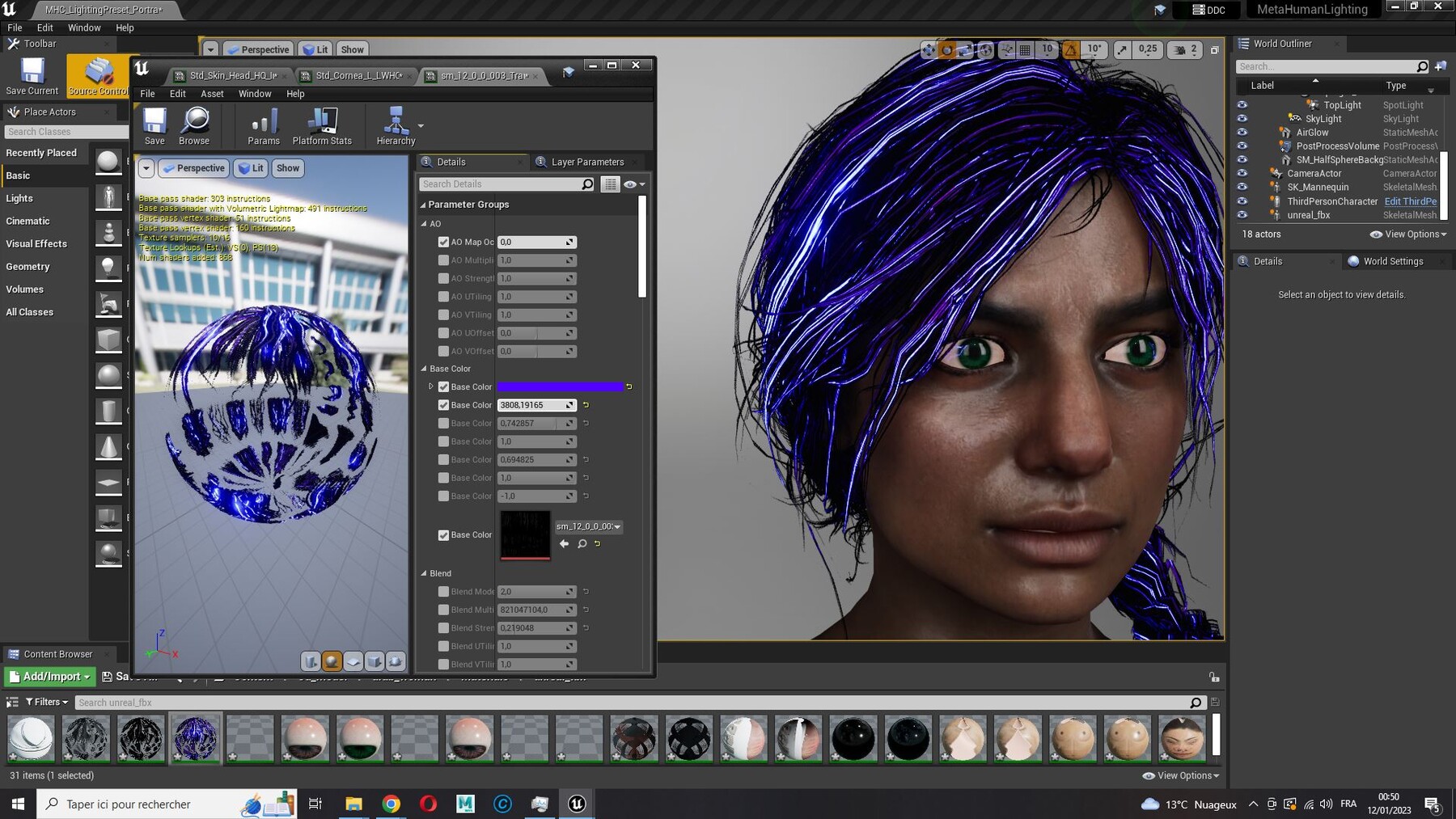This screenshot has height=819, width=1456.
Task: Expand the Base Color vector channels arrow
Action: click(430, 386)
